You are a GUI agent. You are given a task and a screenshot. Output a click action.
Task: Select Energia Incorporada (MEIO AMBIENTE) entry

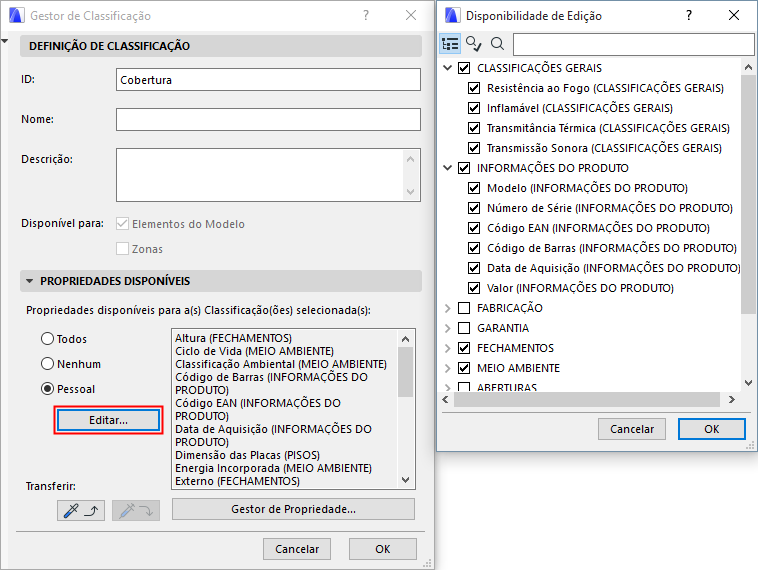tap(273, 468)
